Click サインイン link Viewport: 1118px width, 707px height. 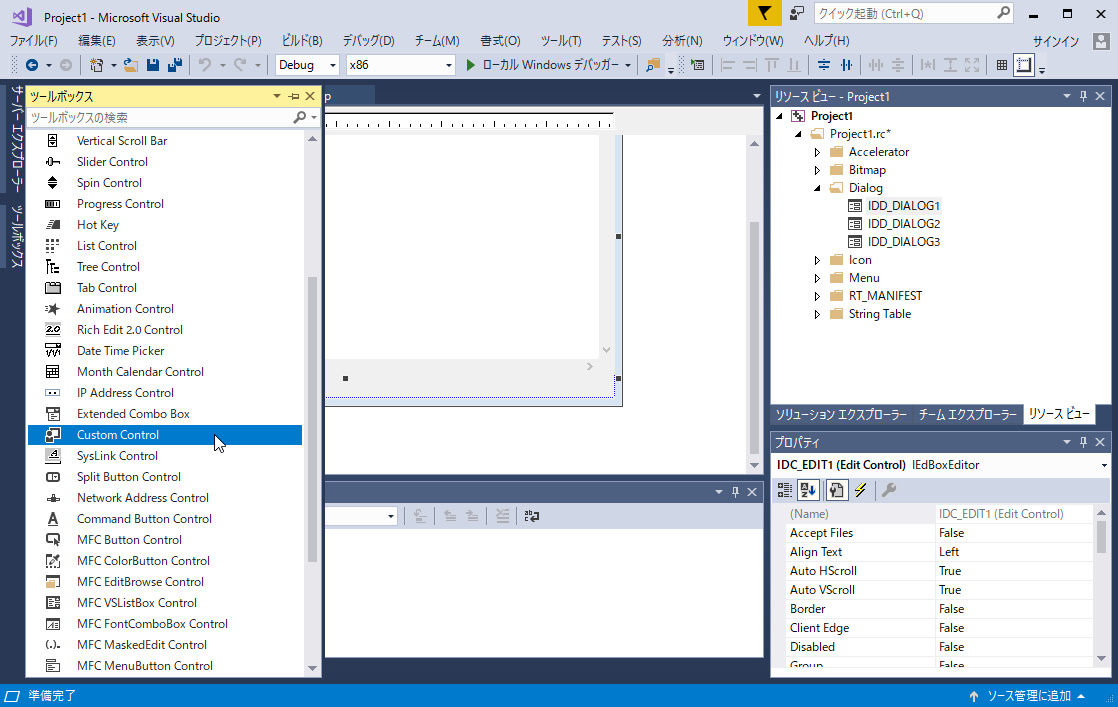(1056, 41)
